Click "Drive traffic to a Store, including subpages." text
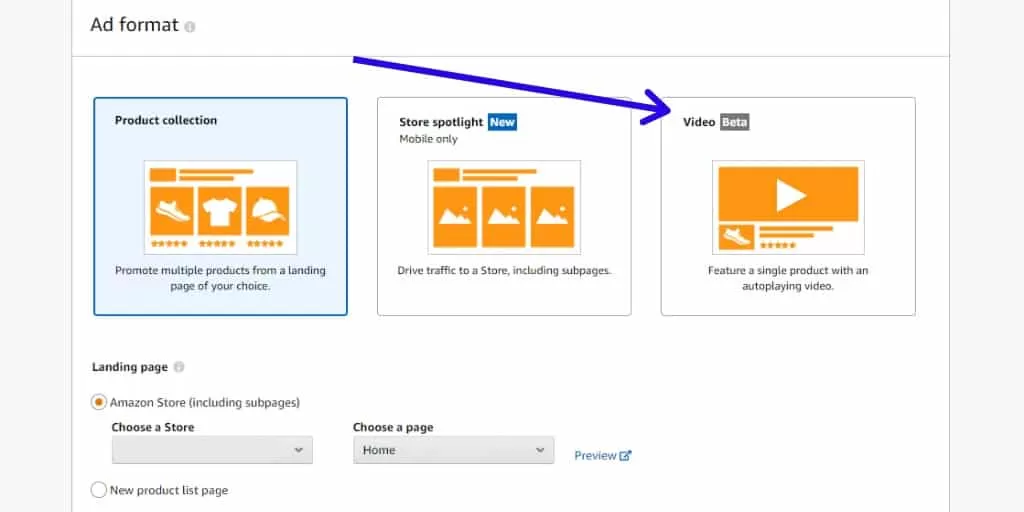This screenshot has height=512, width=1024. point(504,270)
